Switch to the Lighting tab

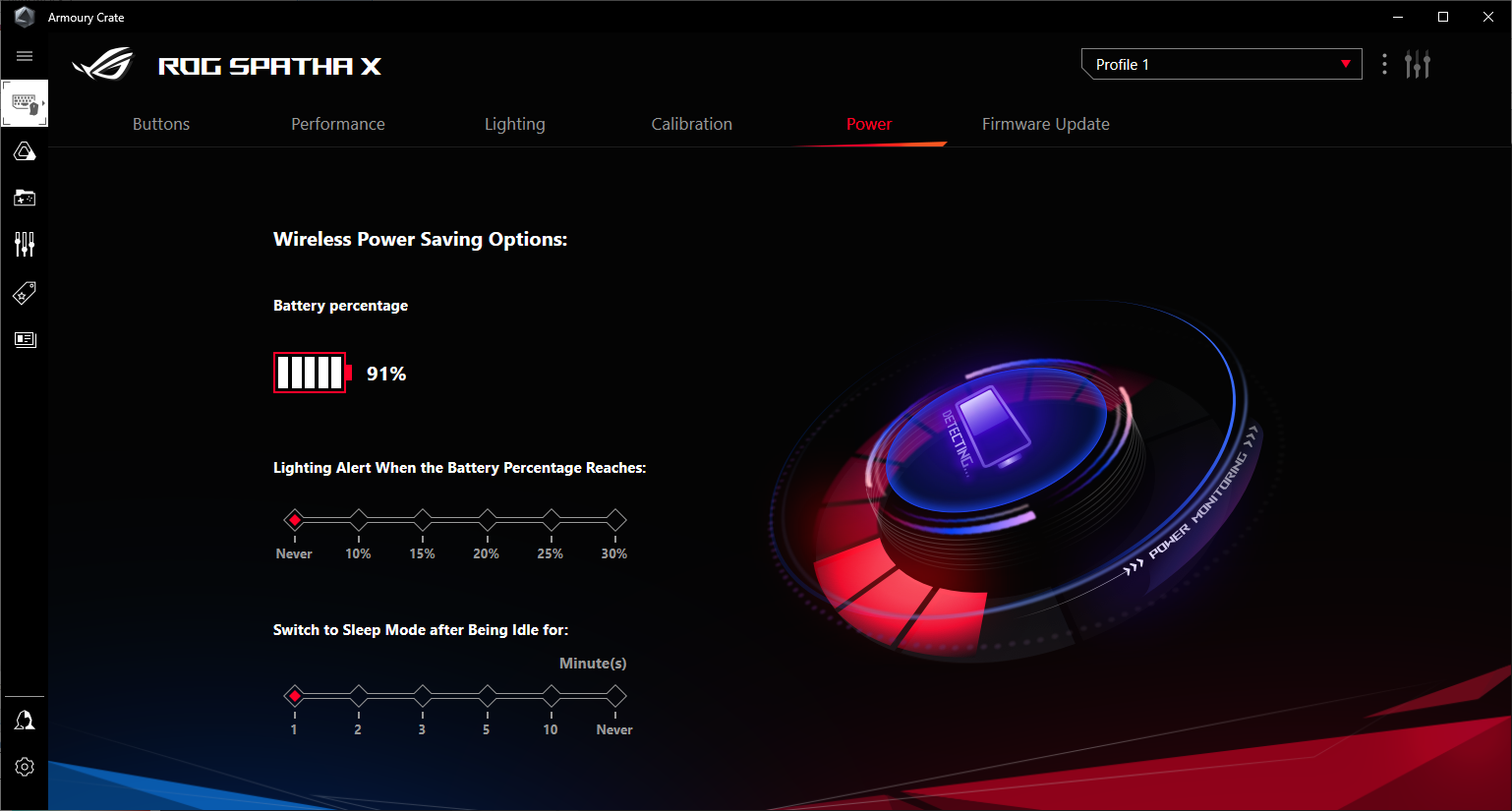tap(515, 124)
